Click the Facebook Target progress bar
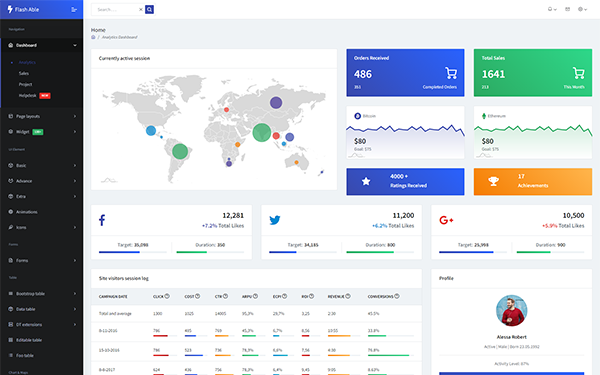 tap(133, 252)
